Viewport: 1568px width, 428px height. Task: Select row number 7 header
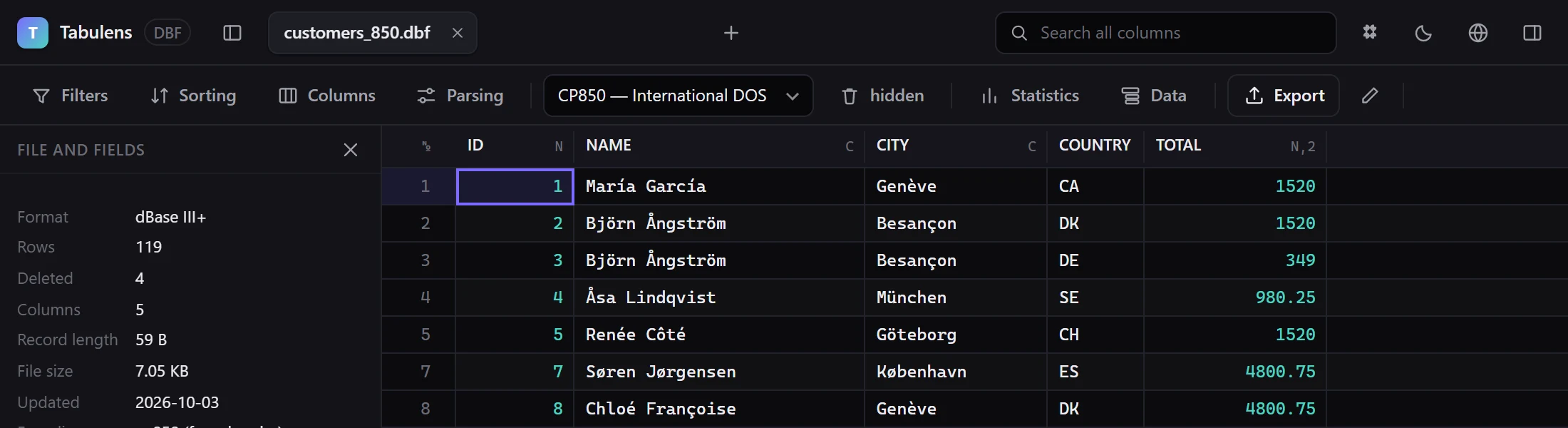[x=419, y=372]
